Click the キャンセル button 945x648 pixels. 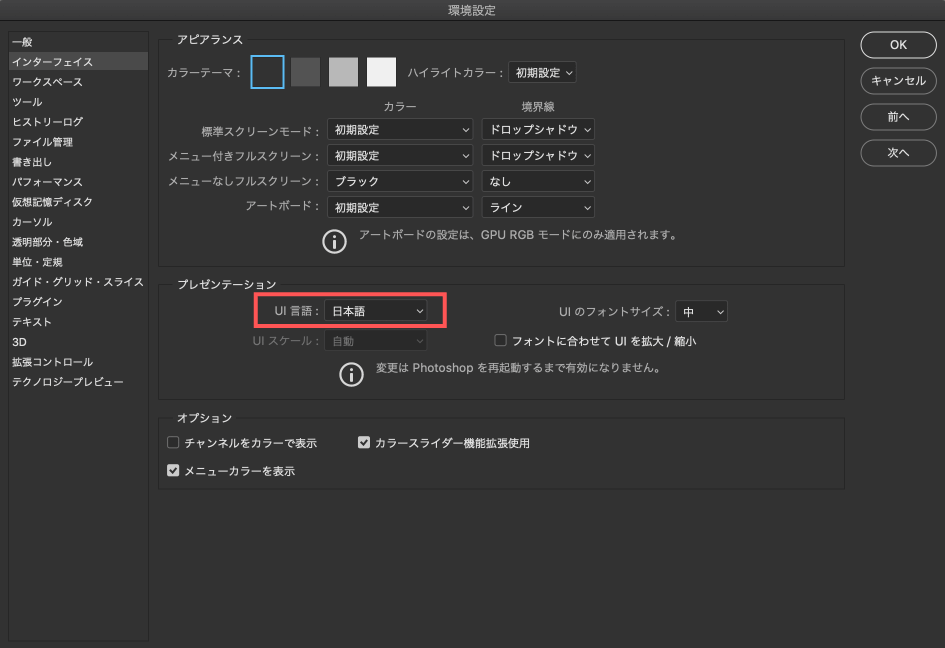(898, 81)
